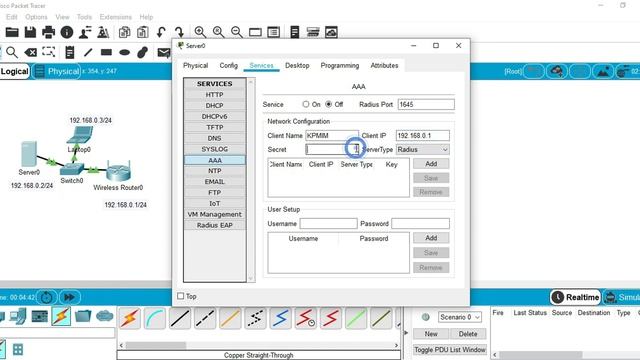Screen dimensions: 640x360
Task: Pick the automatic connection lightning cable
Action: click(130, 318)
